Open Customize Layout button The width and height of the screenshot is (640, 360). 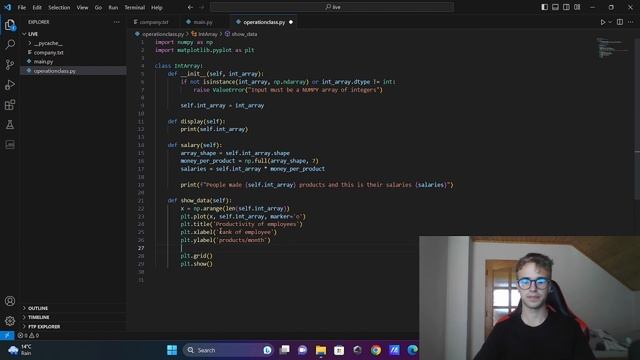click(x=577, y=7)
